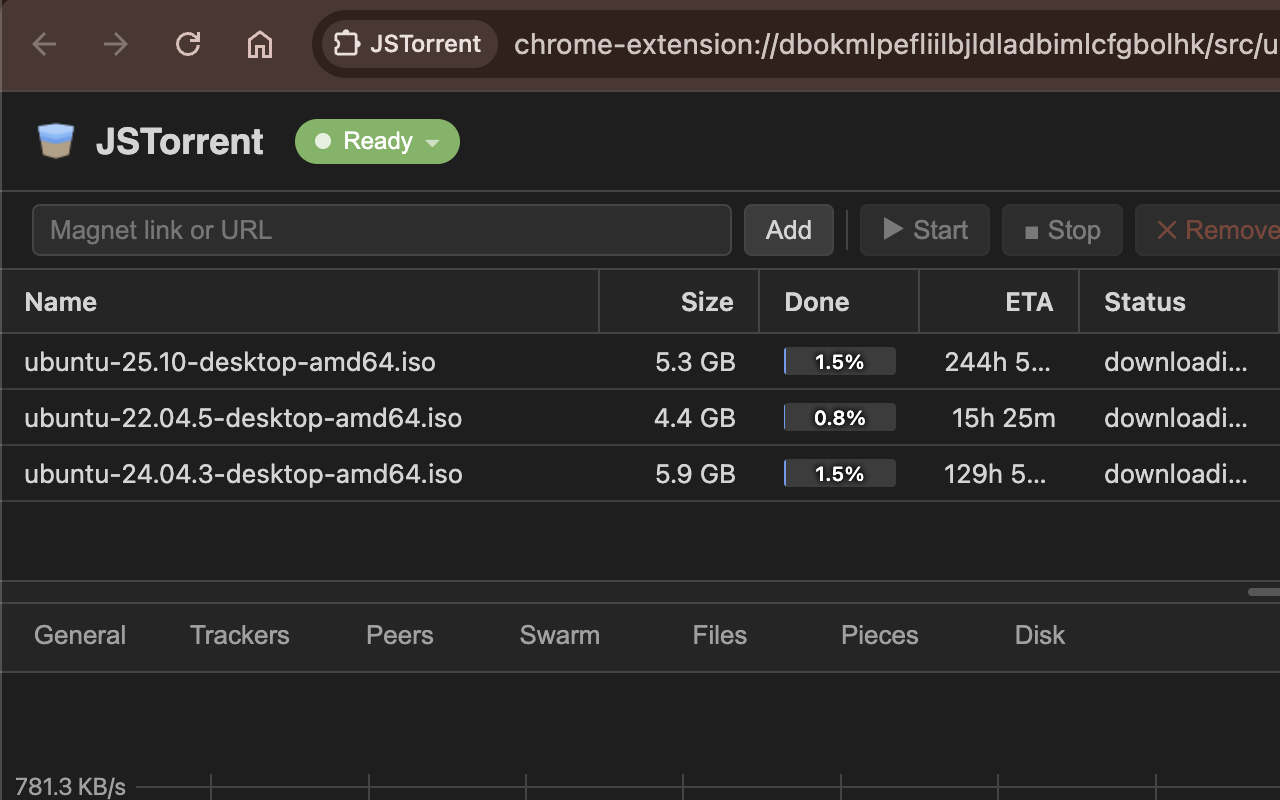1280x800 pixels.
Task: Click the JSTorrent extension puzzle icon
Action: 347,44
